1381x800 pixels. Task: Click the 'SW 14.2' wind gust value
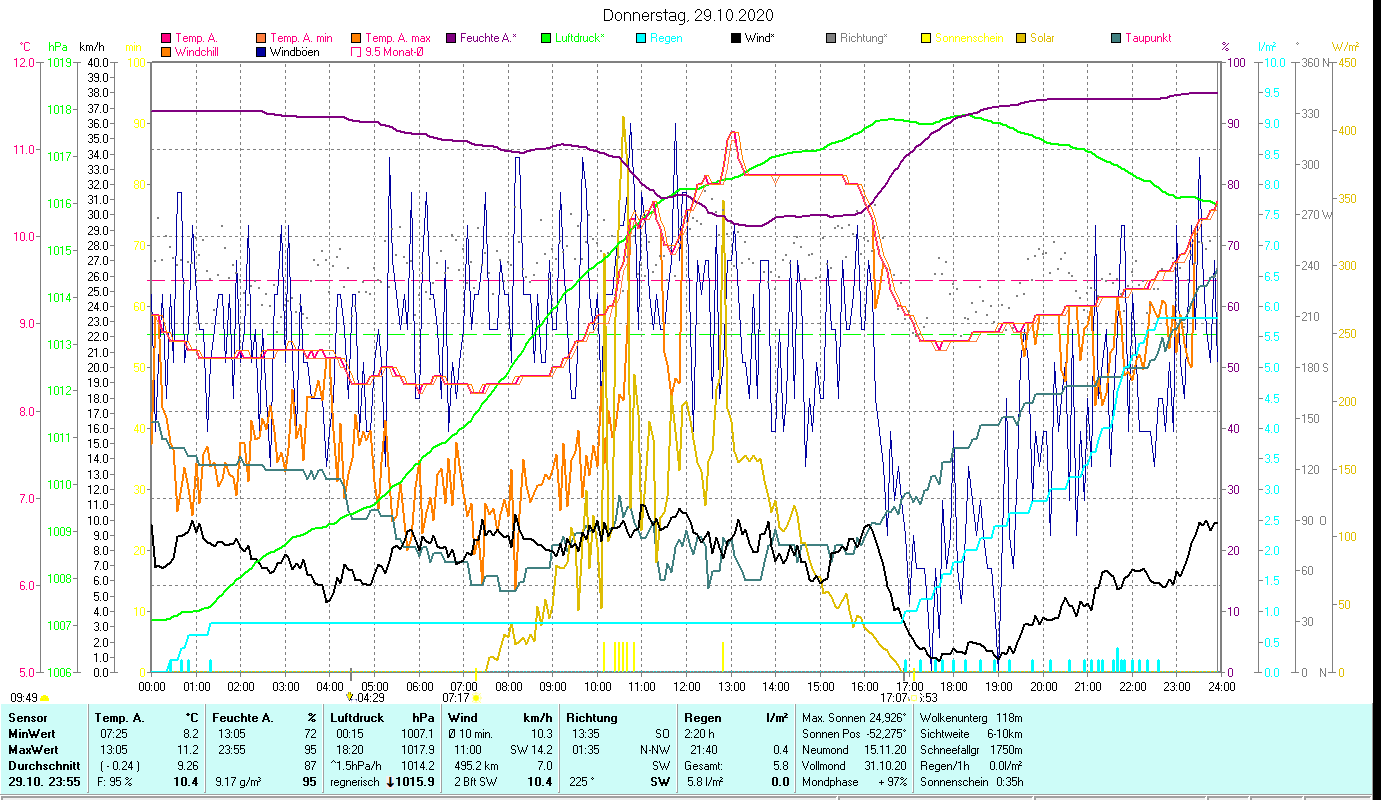tap(531, 750)
